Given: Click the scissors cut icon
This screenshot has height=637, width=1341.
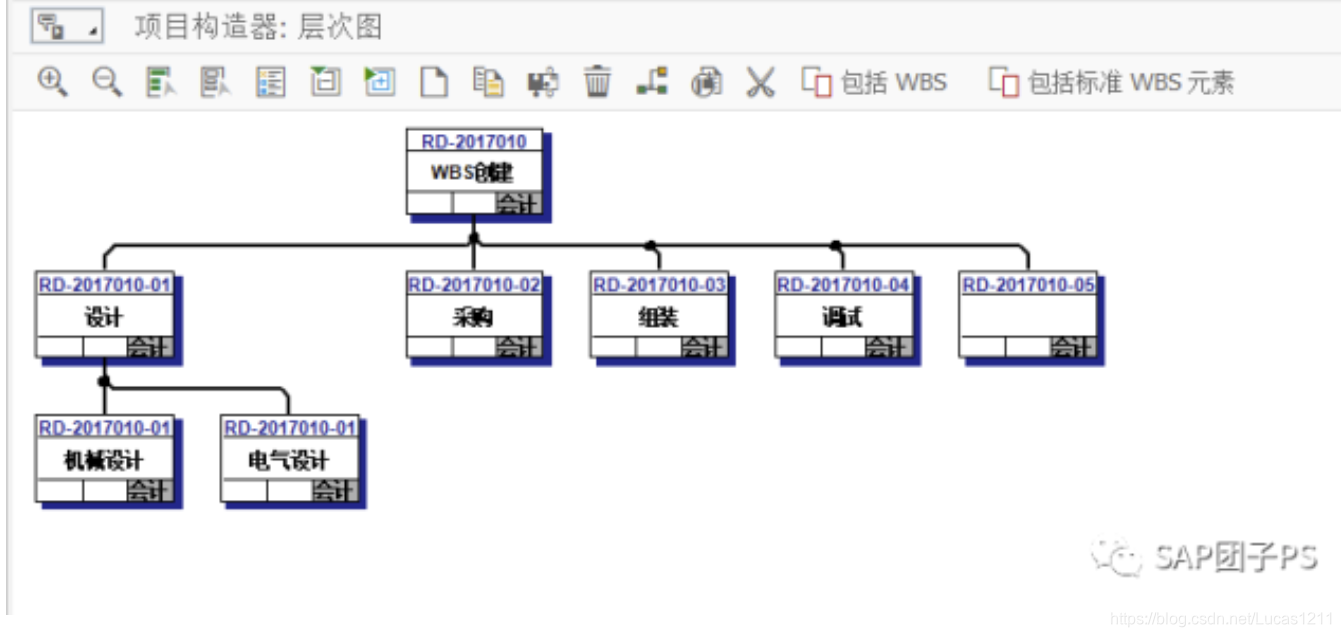Looking at the screenshot, I should click(761, 82).
